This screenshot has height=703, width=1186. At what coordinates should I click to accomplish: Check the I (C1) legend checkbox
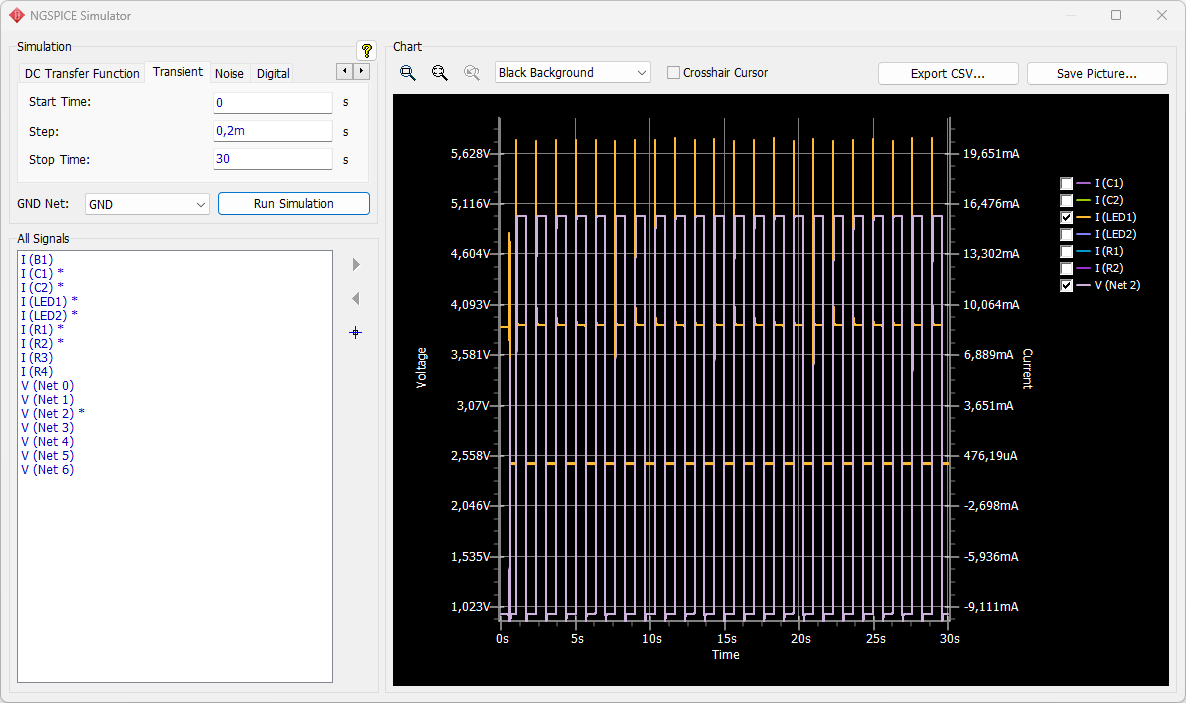[x=1066, y=183]
